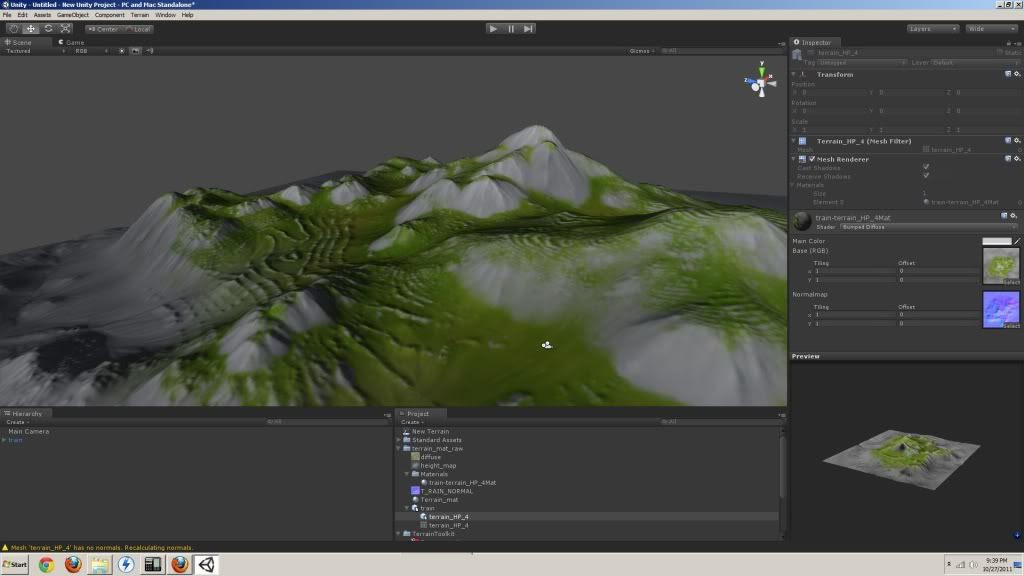Enable Mesh Renderer component checkbox

[812, 159]
